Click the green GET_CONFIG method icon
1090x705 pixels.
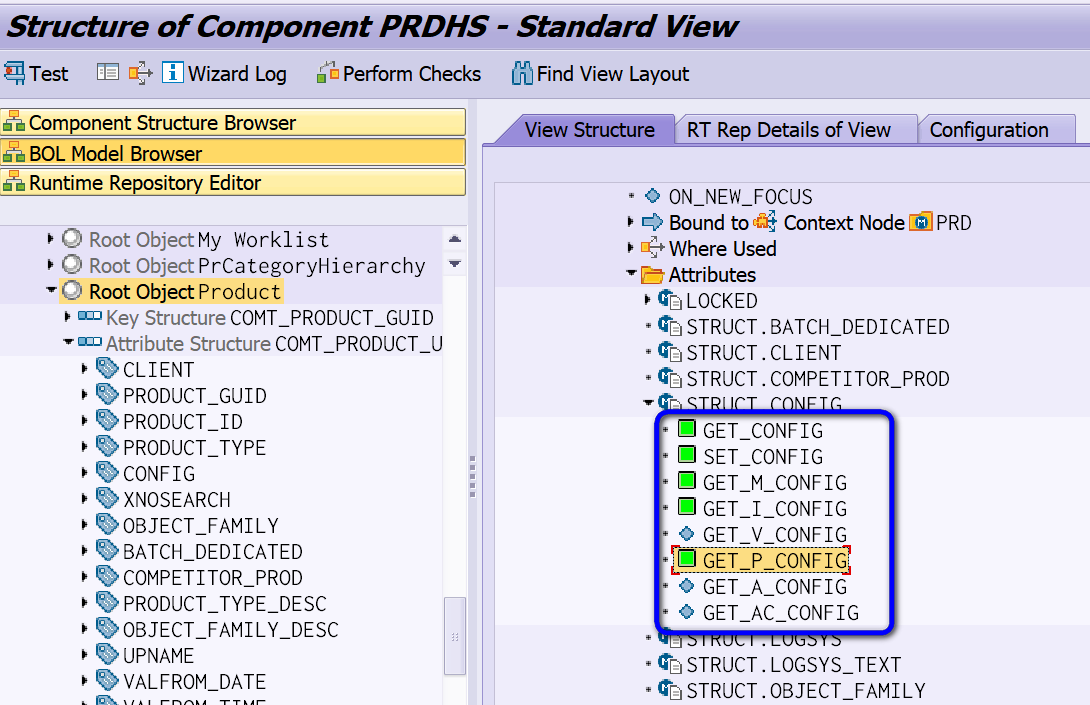(687, 429)
